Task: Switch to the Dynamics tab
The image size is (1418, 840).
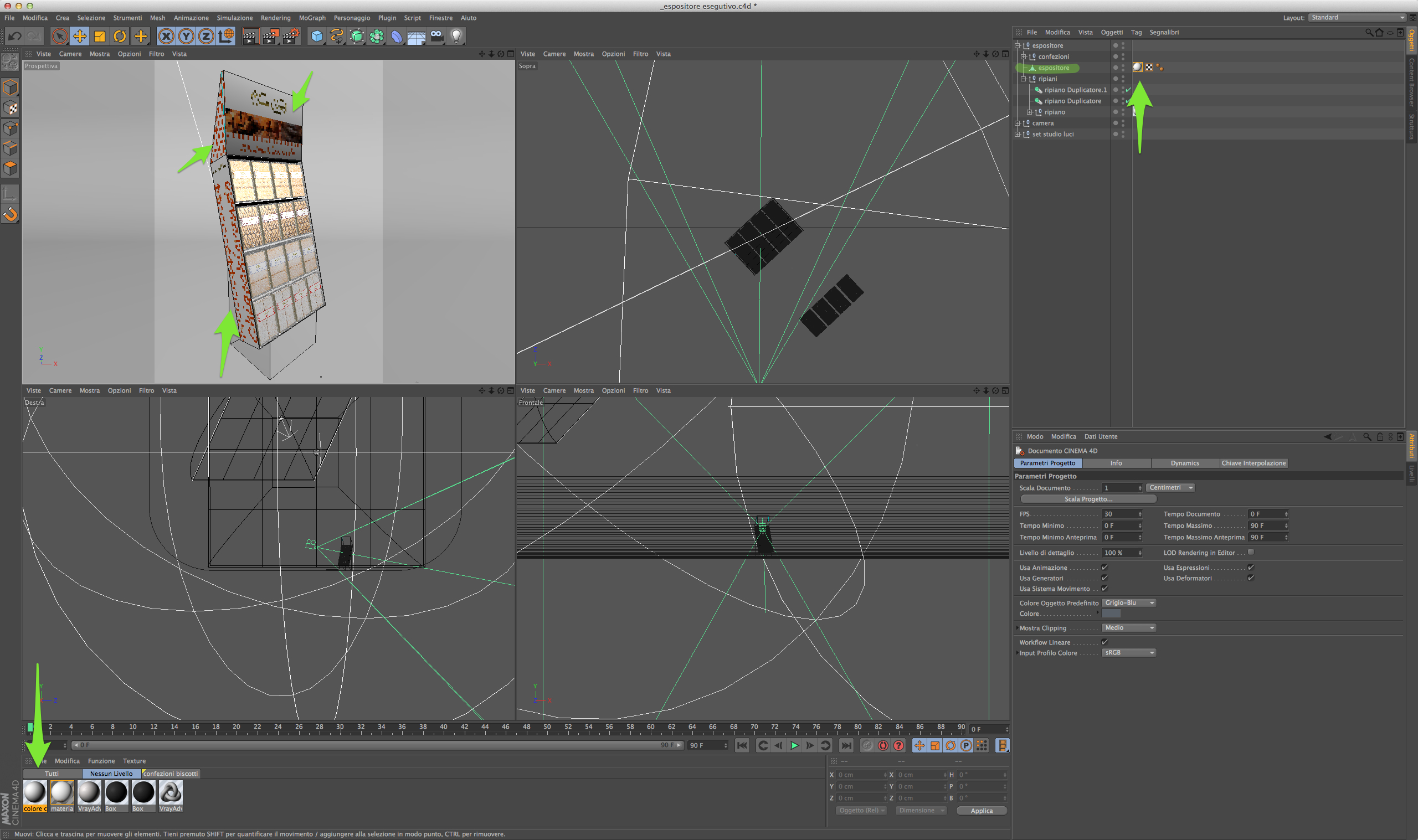Action: [1184, 463]
